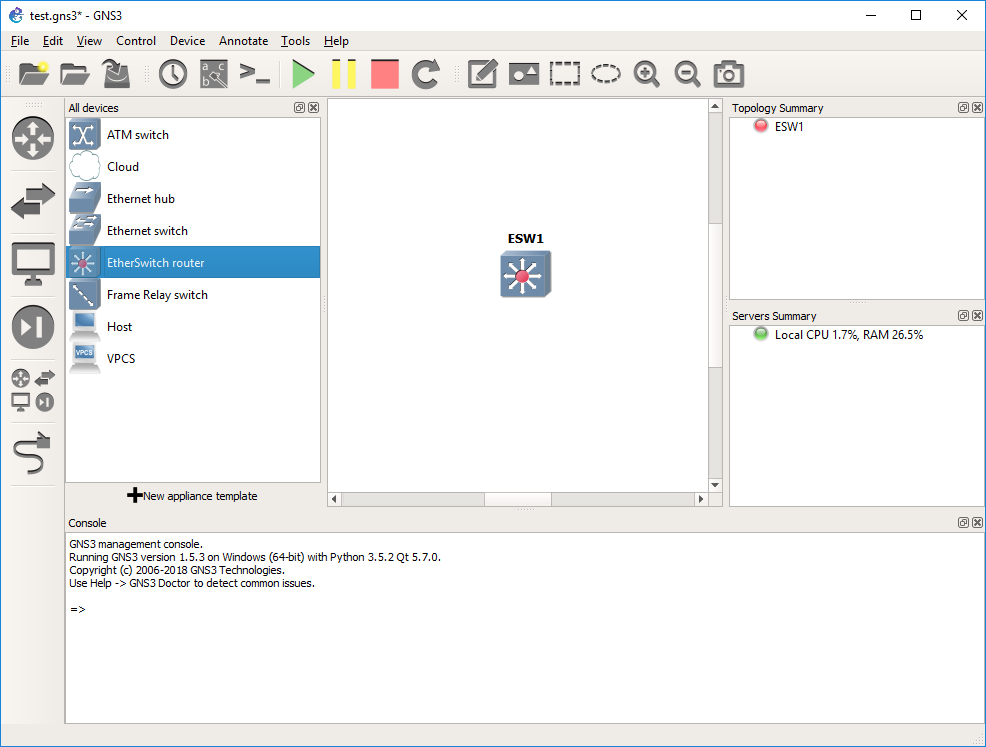Click canvas horizontal scrollbar right arrow

click(x=701, y=499)
